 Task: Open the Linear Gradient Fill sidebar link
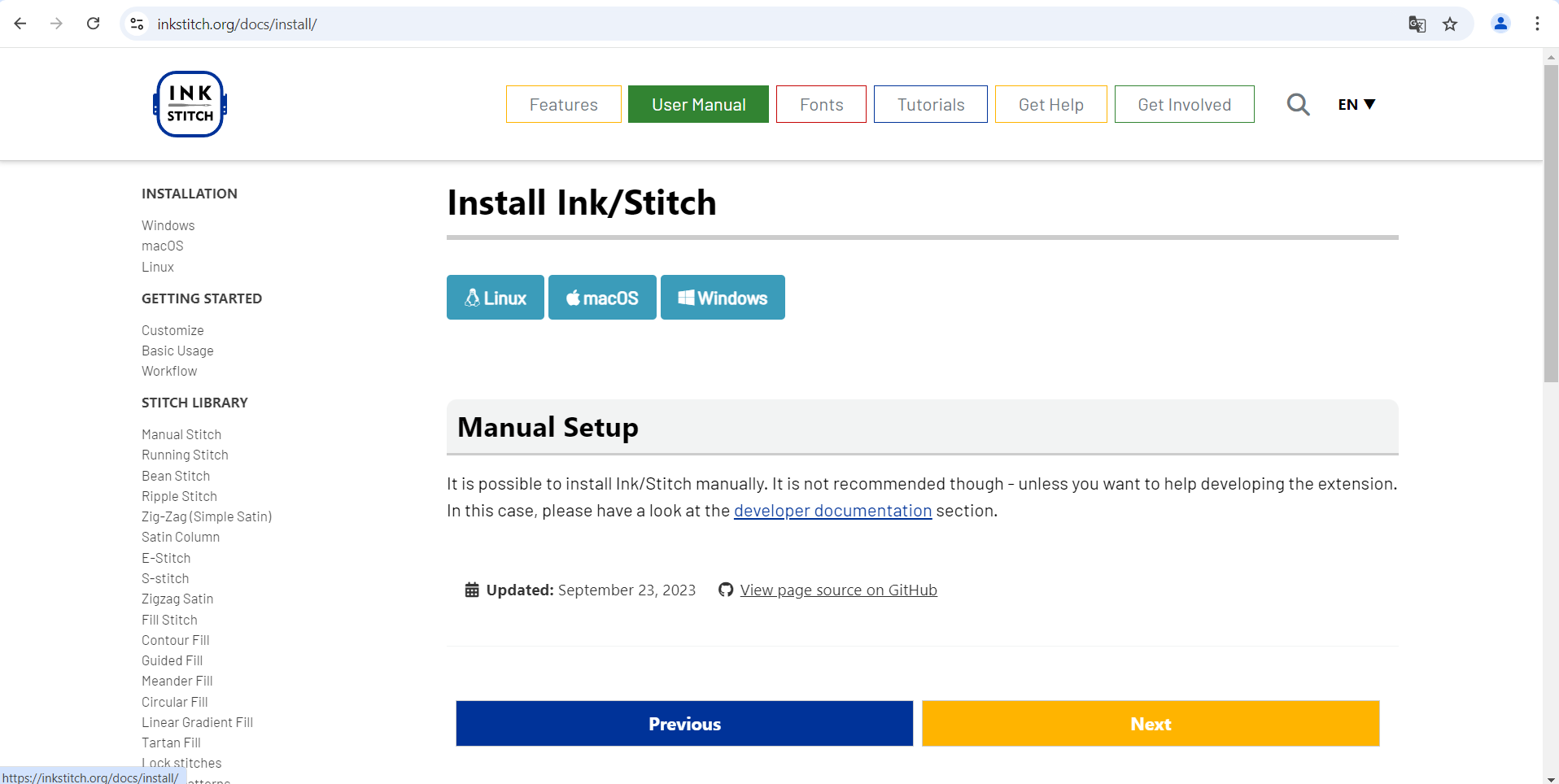[197, 722]
